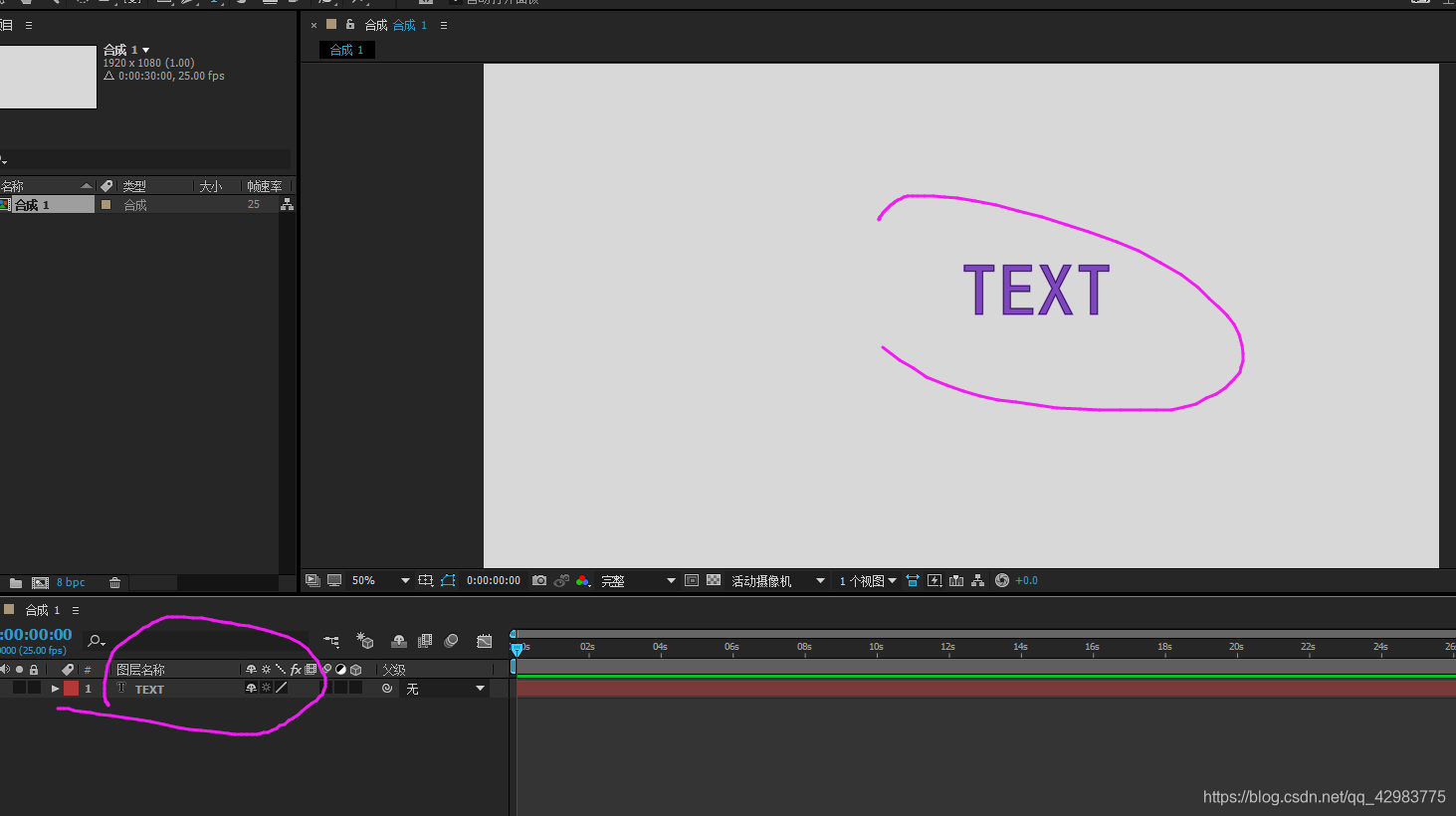Screen dimensions: 1456x816
Task: Click label tag column icon in timeline
Action: pos(68,670)
